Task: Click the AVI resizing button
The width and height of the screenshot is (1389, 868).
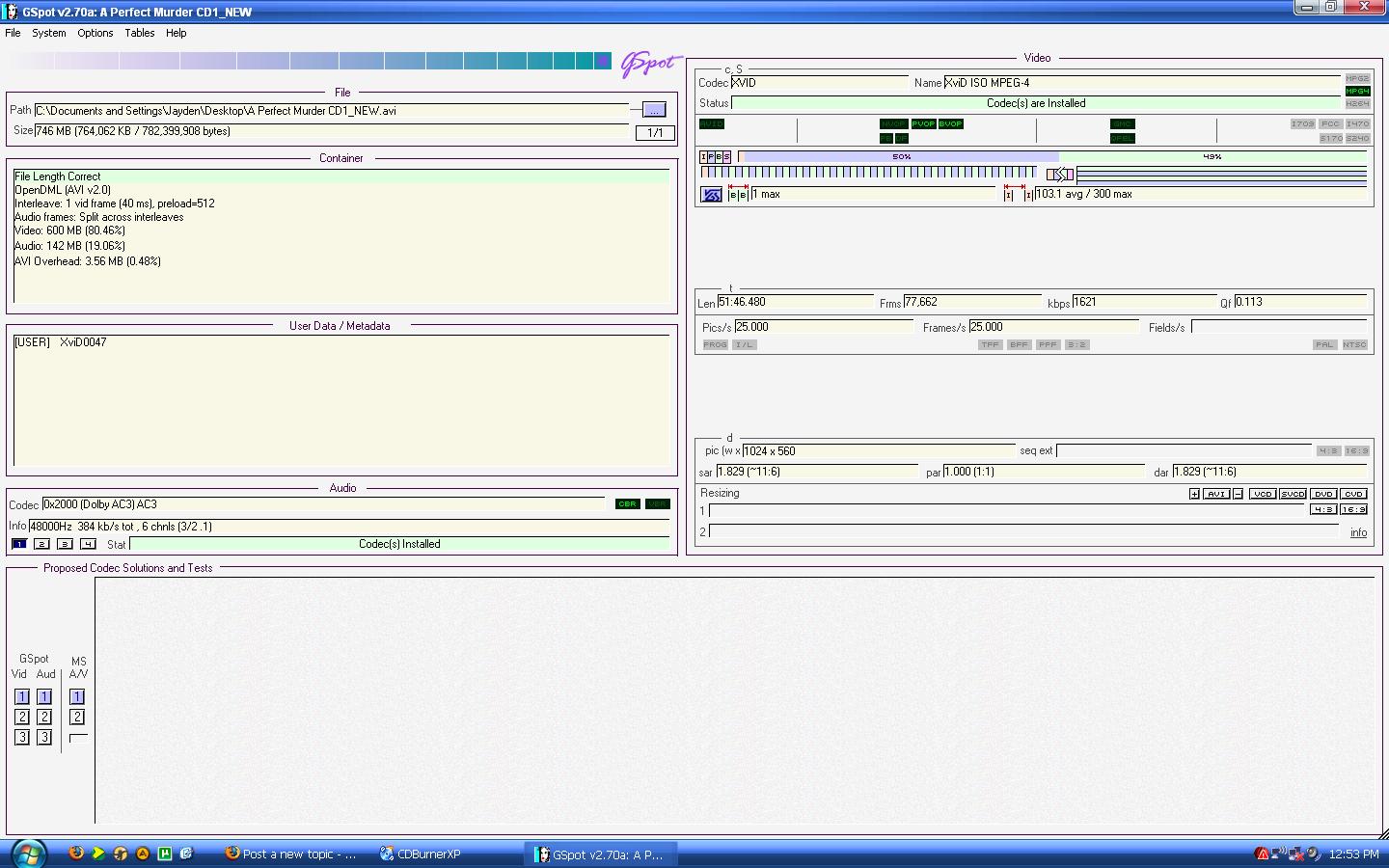Action: click(x=1216, y=494)
